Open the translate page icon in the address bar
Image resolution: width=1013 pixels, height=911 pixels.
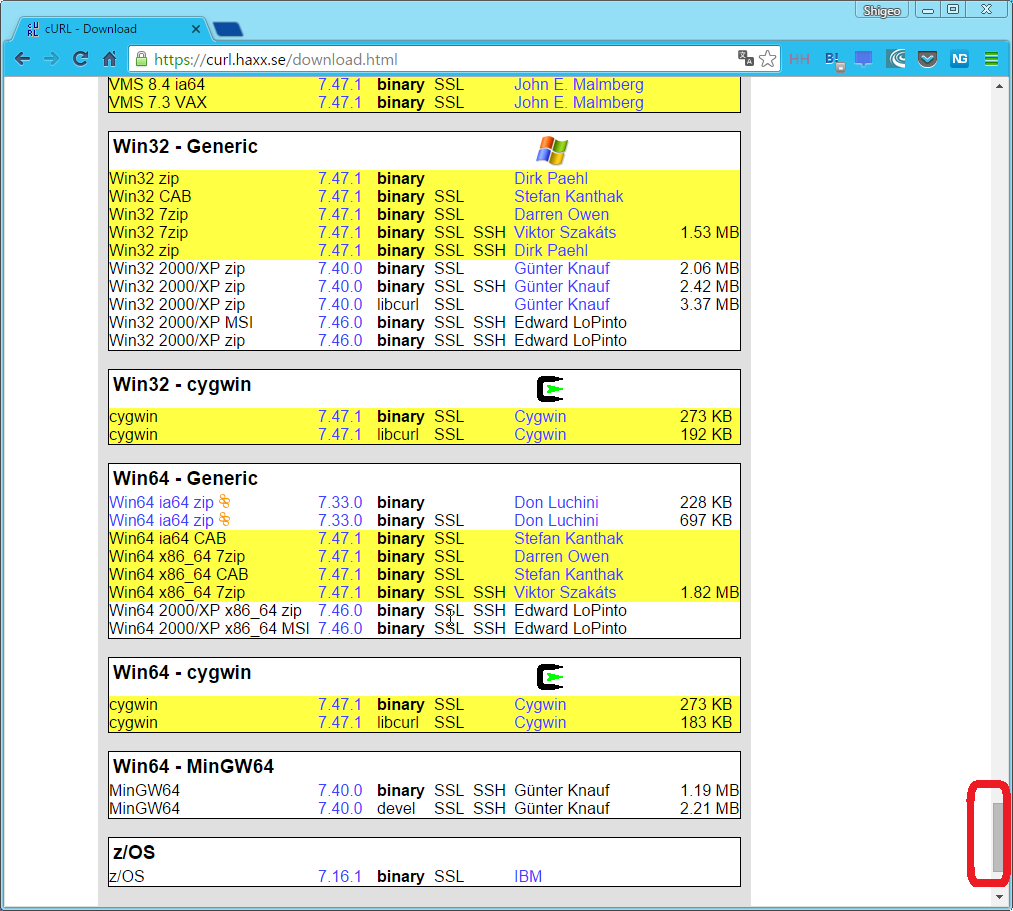click(746, 59)
